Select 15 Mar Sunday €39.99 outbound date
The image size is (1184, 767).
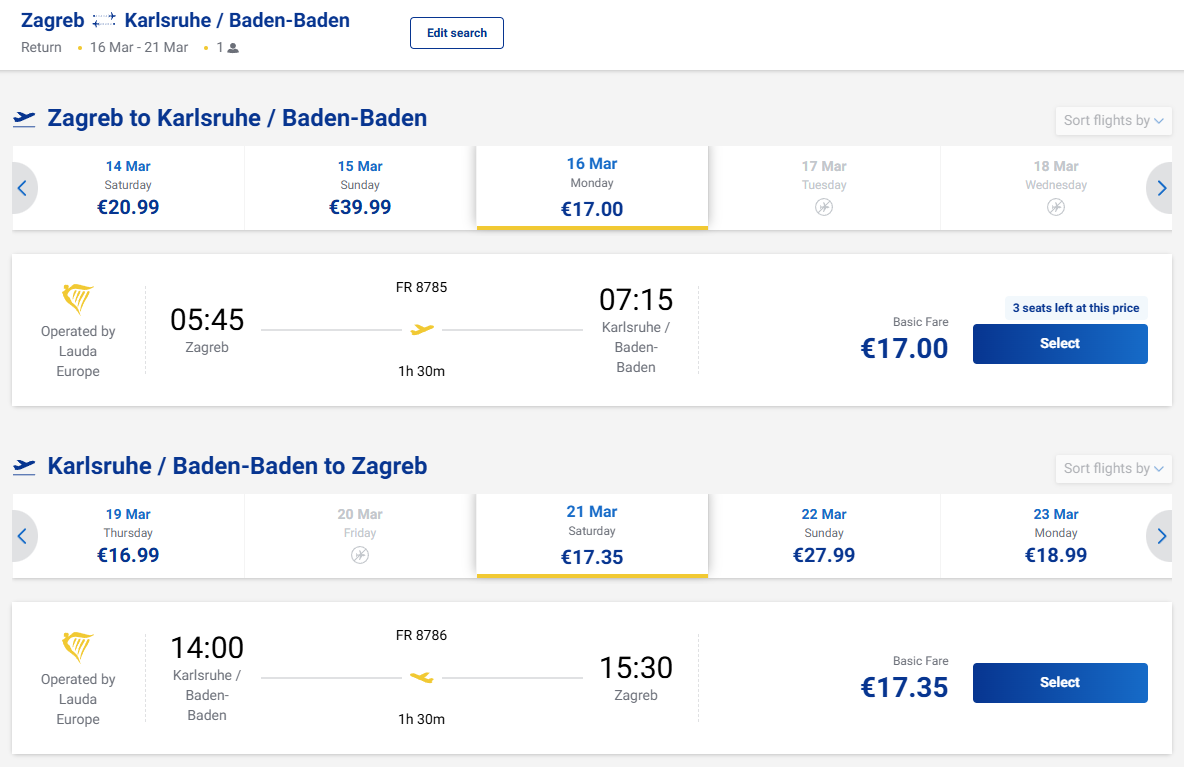(360, 188)
